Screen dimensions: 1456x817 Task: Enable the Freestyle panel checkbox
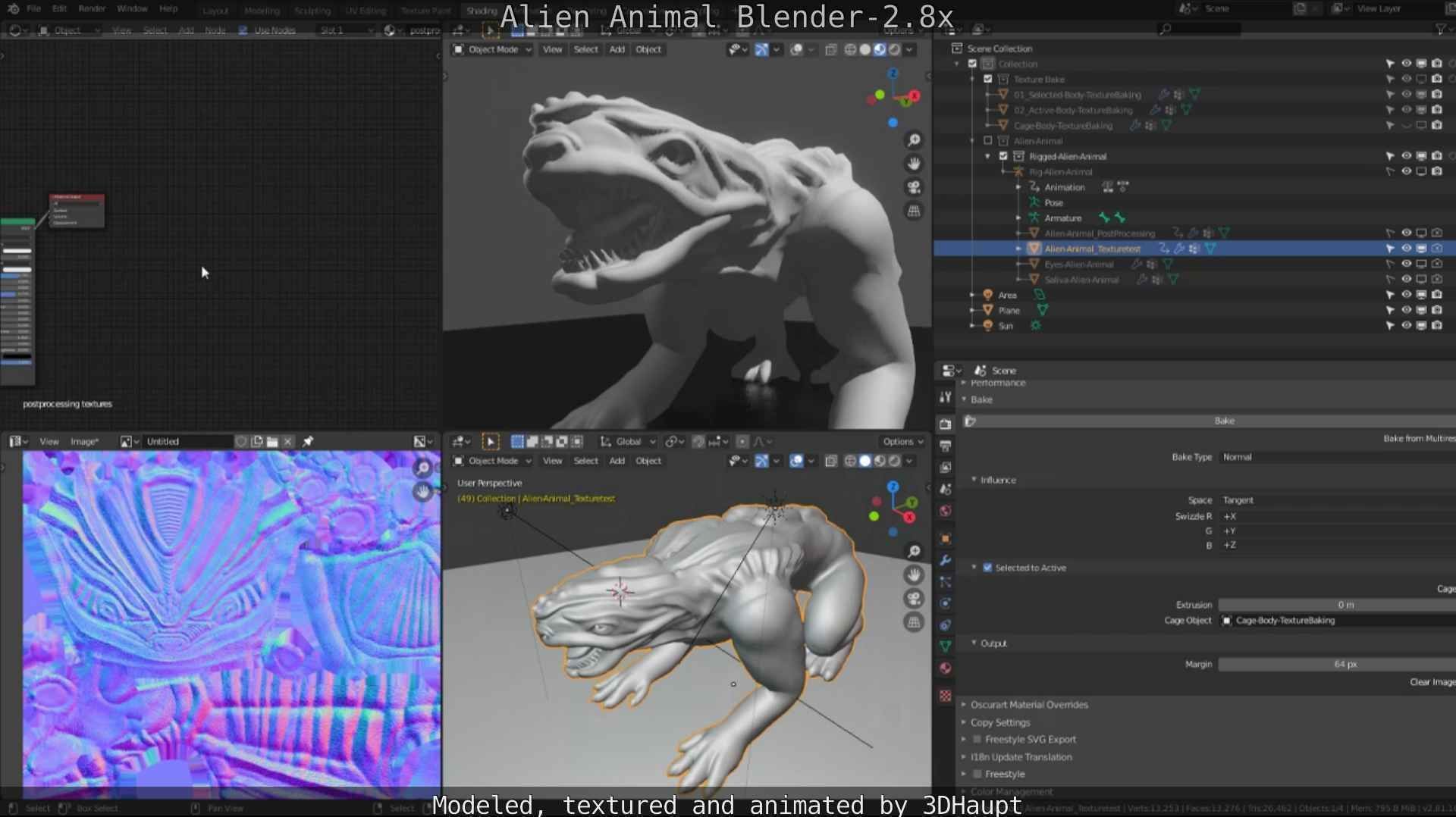978,774
